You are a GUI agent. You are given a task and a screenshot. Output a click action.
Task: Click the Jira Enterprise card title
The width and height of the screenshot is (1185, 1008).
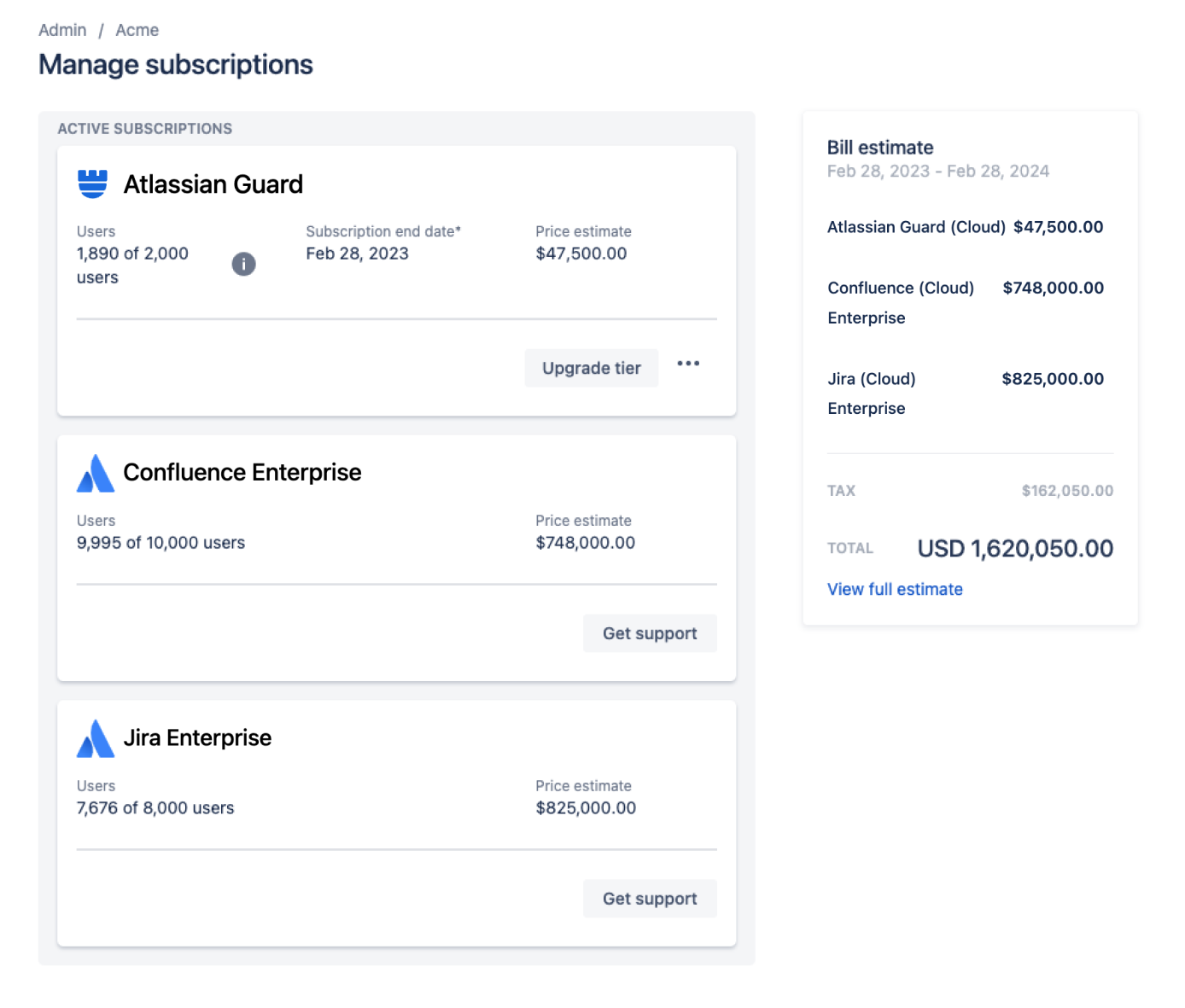click(197, 737)
